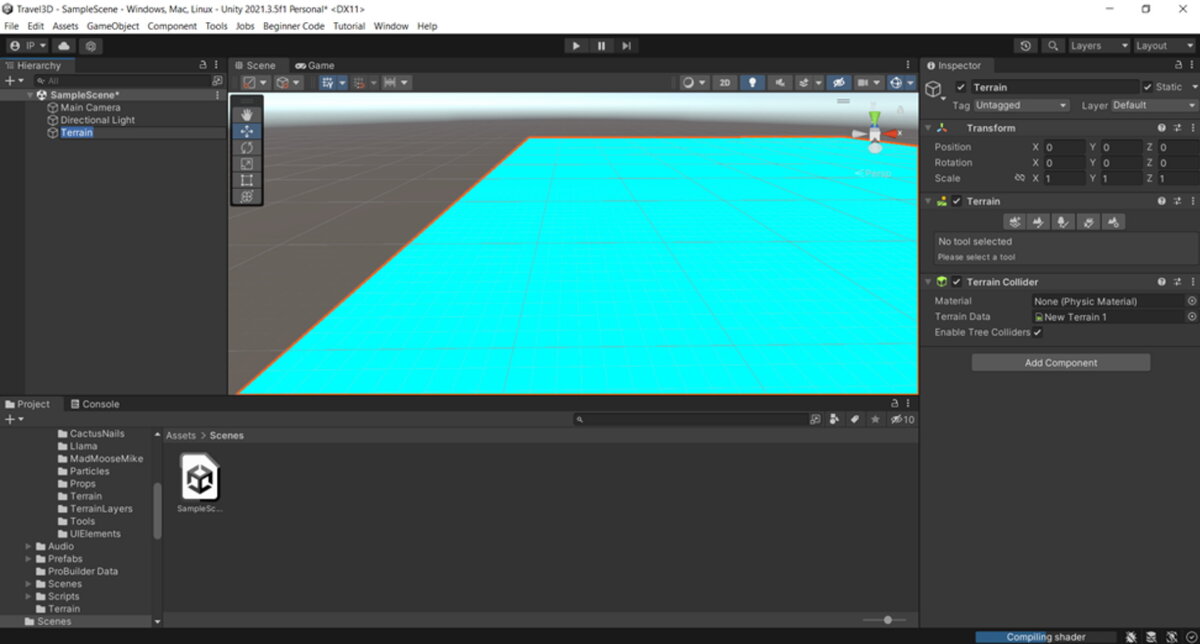Viewport: 1200px width, 644px height.
Task: Select the SampleScene asset thumbnail
Action: (200, 478)
